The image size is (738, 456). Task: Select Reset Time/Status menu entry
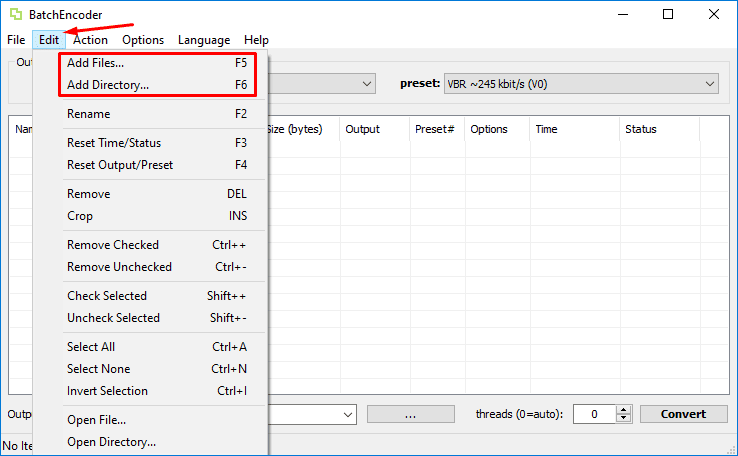(157, 143)
